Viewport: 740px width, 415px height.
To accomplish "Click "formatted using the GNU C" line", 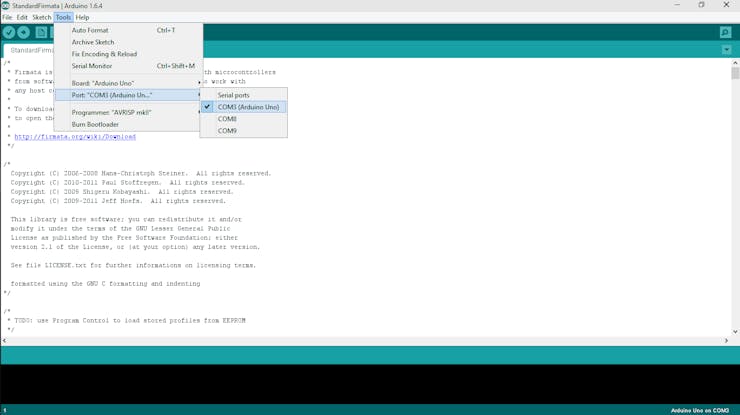I will (105, 284).
